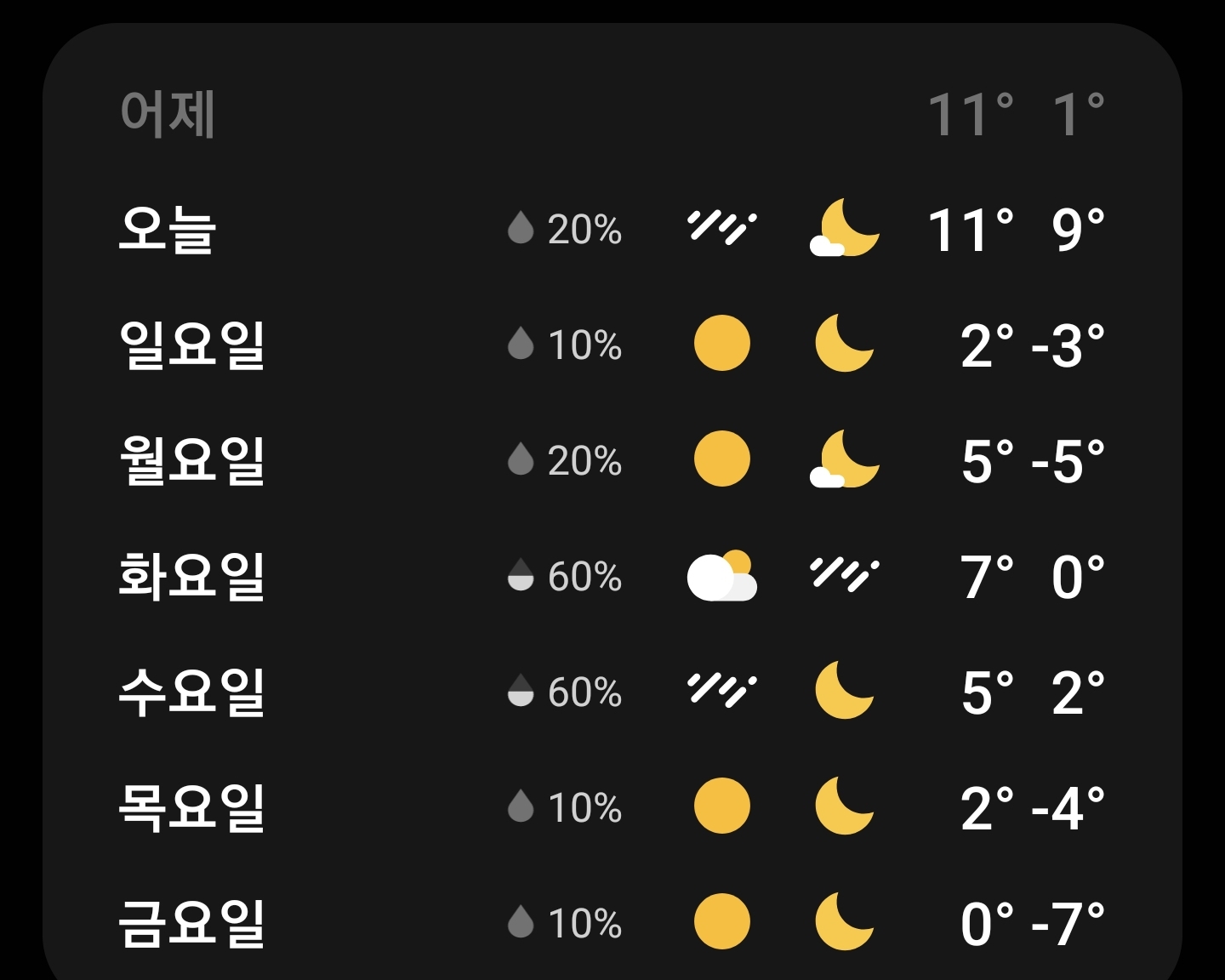This screenshot has height=980, width=1225.
Task: Open the 오늘 forecast row
Action: [x=168, y=230]
